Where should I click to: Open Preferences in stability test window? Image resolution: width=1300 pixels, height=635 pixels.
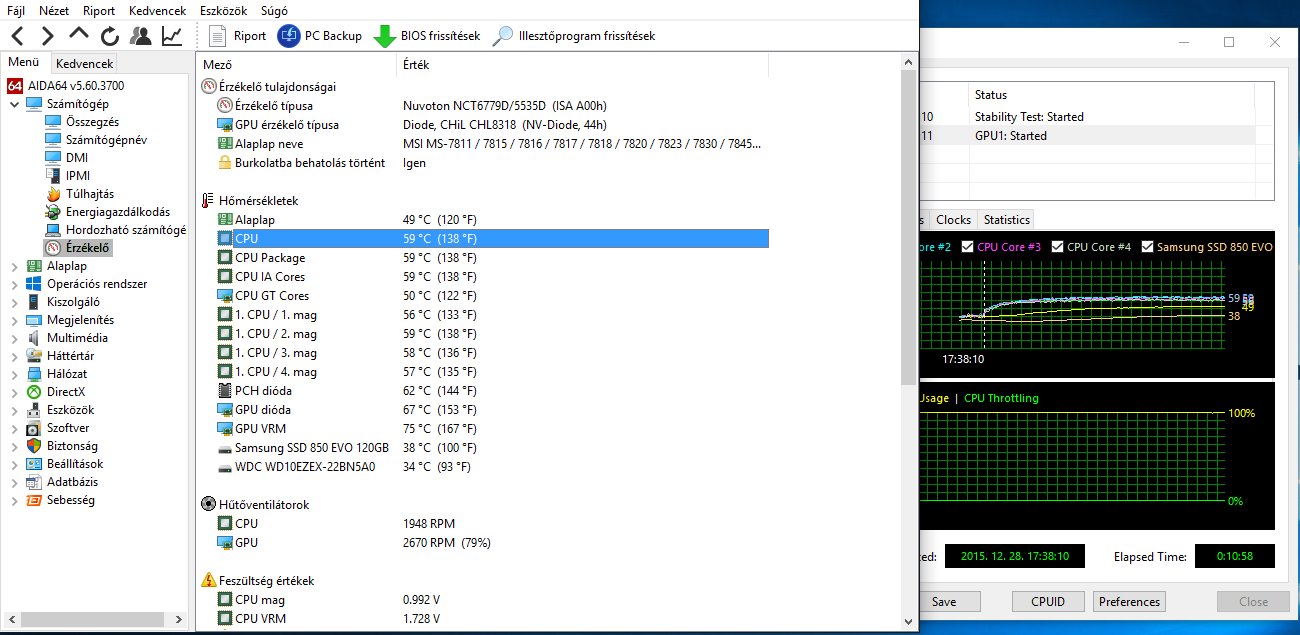coord(1129,602)
